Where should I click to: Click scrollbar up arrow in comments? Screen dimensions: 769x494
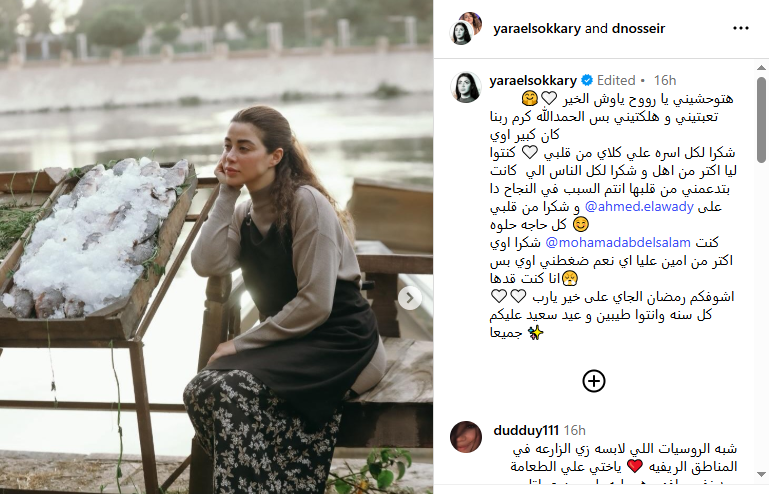coord(761,67)
